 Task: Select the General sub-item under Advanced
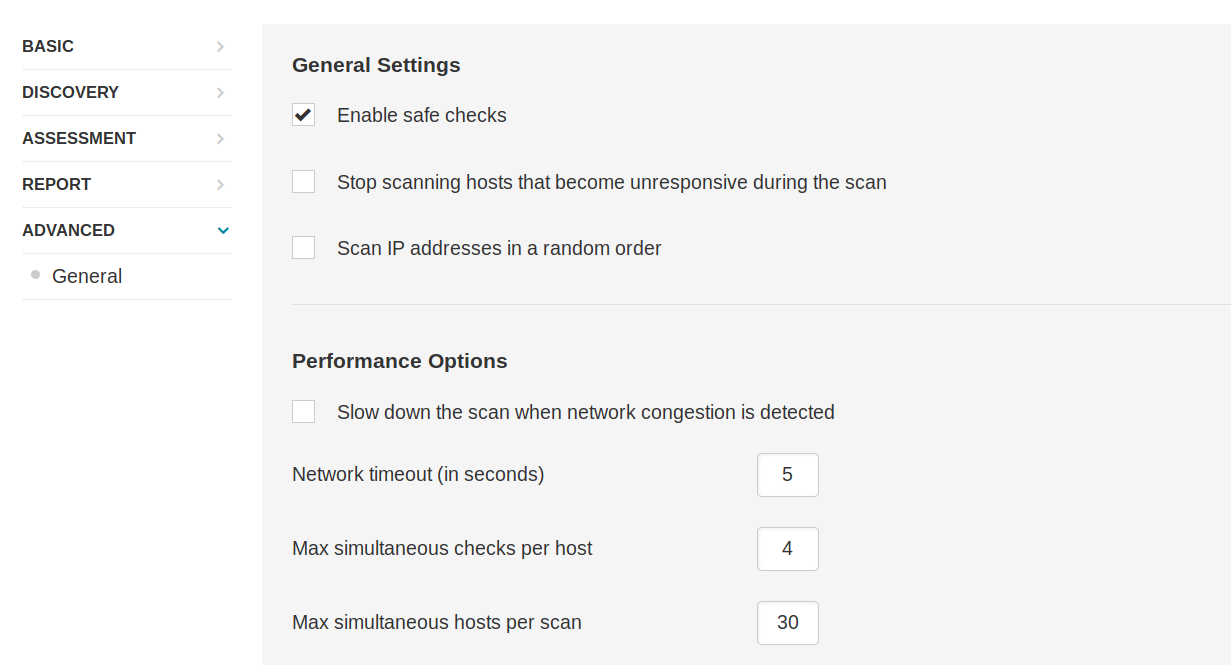pos(87,277)
